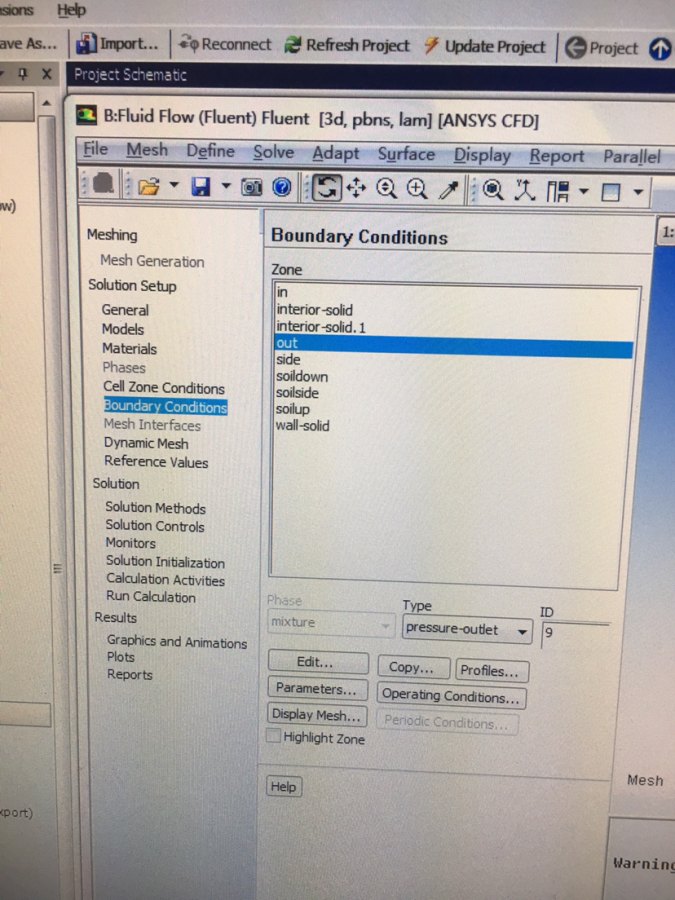
Task: Click the Profiles... button
Action: point(492,670)
